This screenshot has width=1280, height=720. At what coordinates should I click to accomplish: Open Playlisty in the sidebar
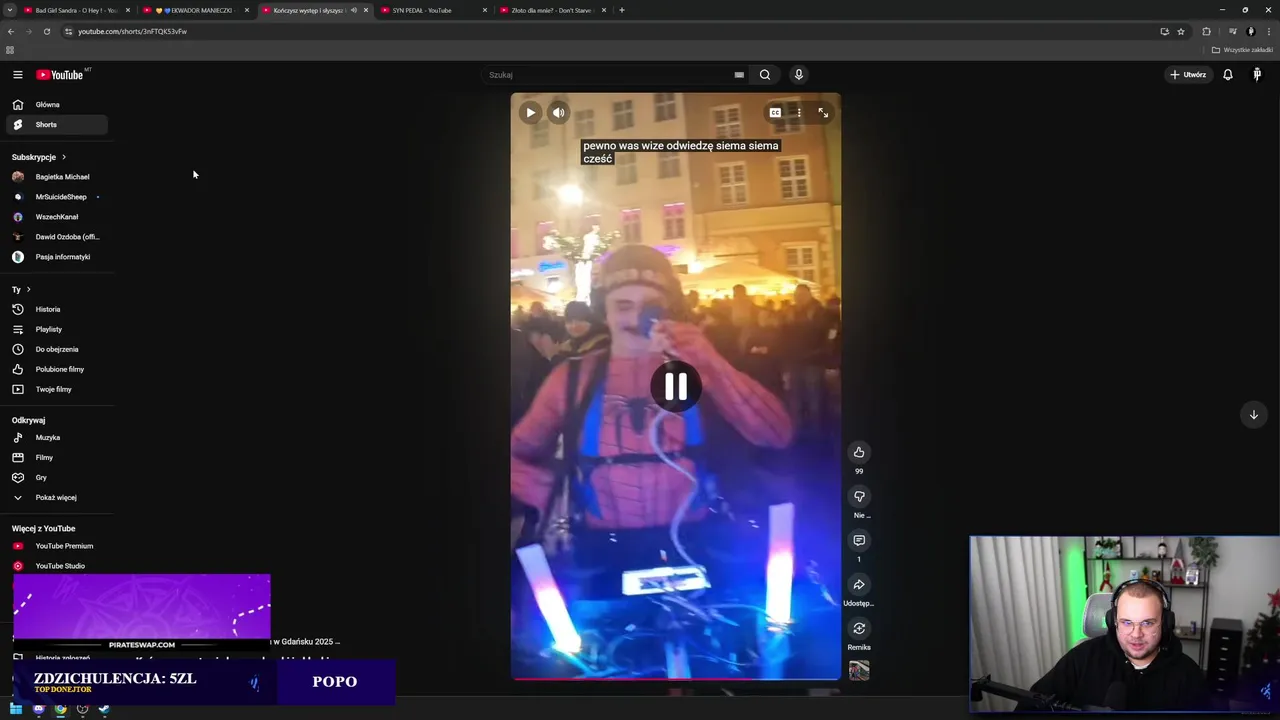[56, 329]
